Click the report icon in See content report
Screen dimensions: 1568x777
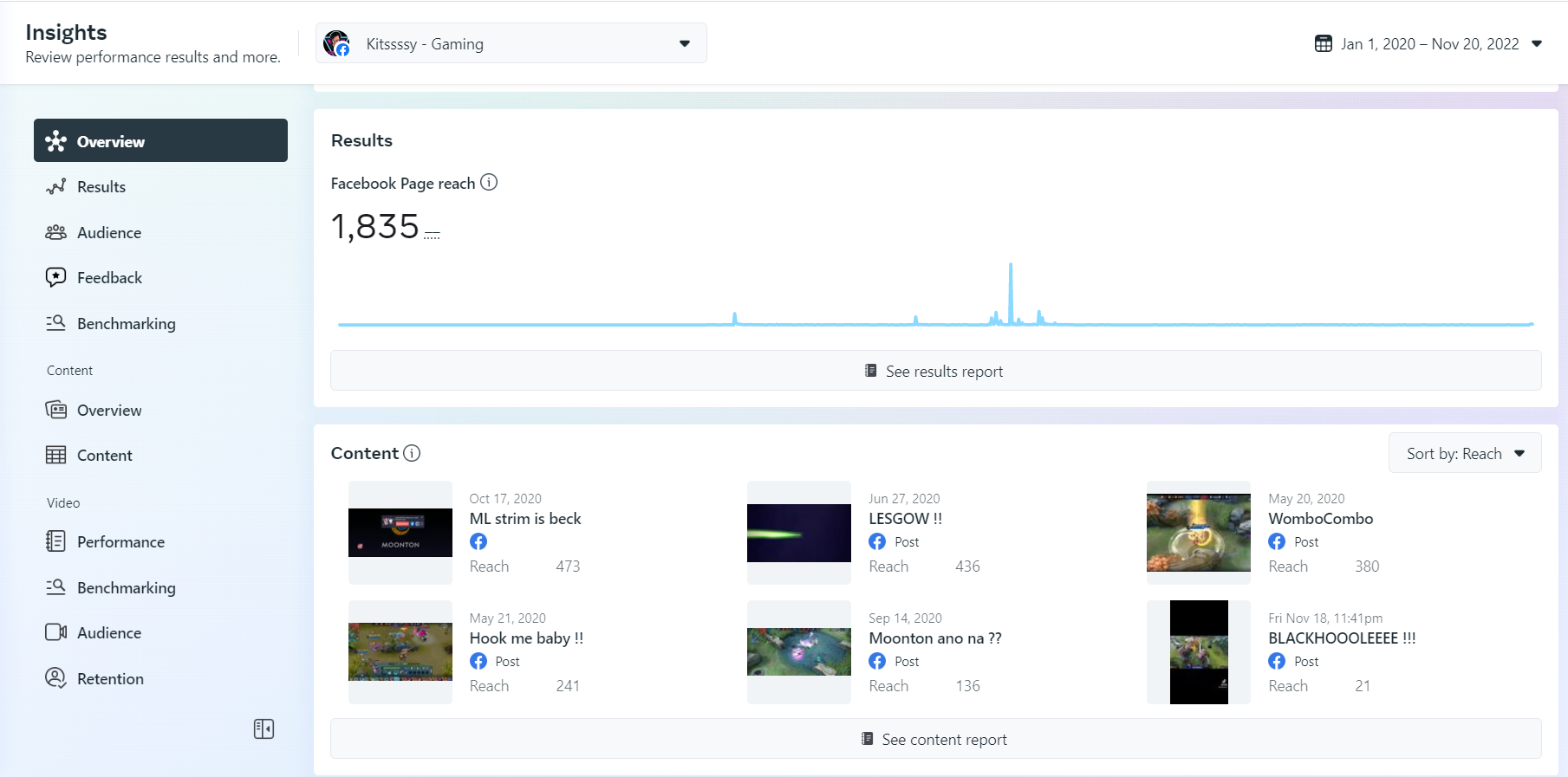[x=868, y=739]
